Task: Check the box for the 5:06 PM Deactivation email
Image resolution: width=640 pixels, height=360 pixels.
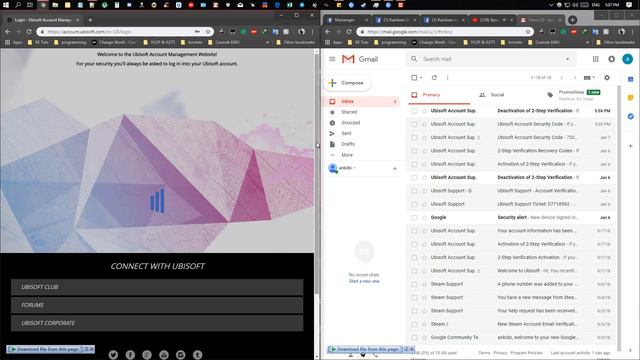Action: (414, 111)
